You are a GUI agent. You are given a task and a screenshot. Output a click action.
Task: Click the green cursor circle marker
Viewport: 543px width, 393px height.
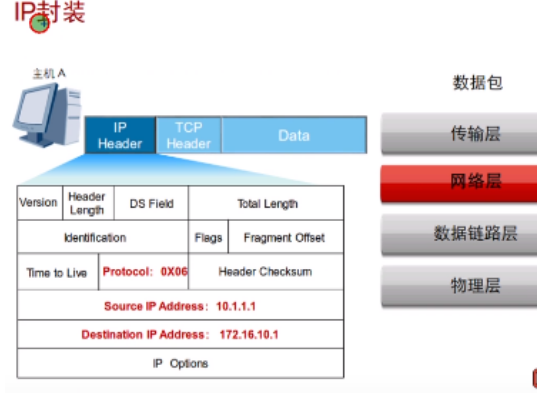point(39,24)
